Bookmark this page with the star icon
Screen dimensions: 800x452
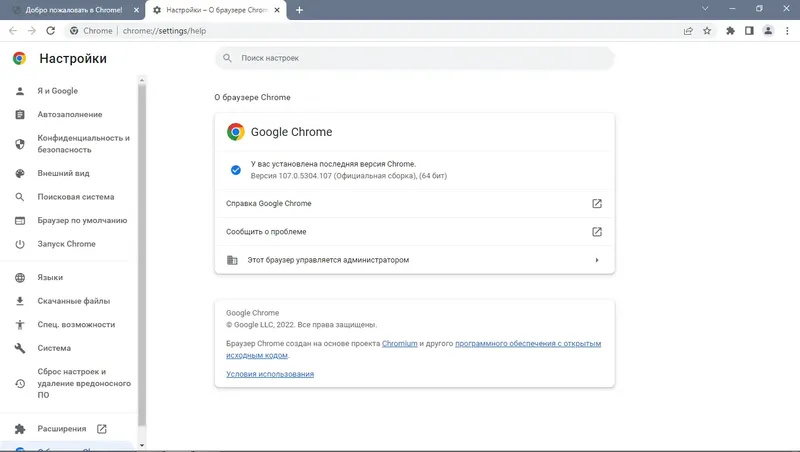pos(707,31)
